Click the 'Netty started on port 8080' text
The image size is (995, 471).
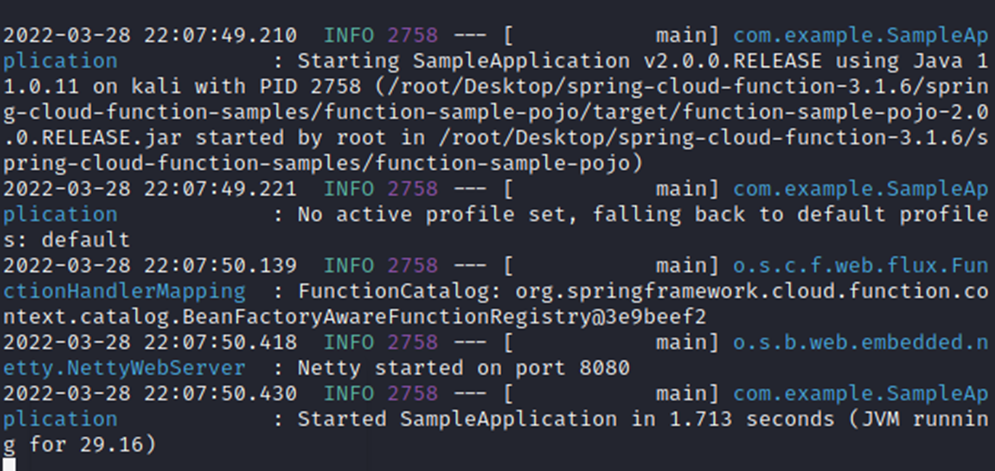tap(463, 368)
